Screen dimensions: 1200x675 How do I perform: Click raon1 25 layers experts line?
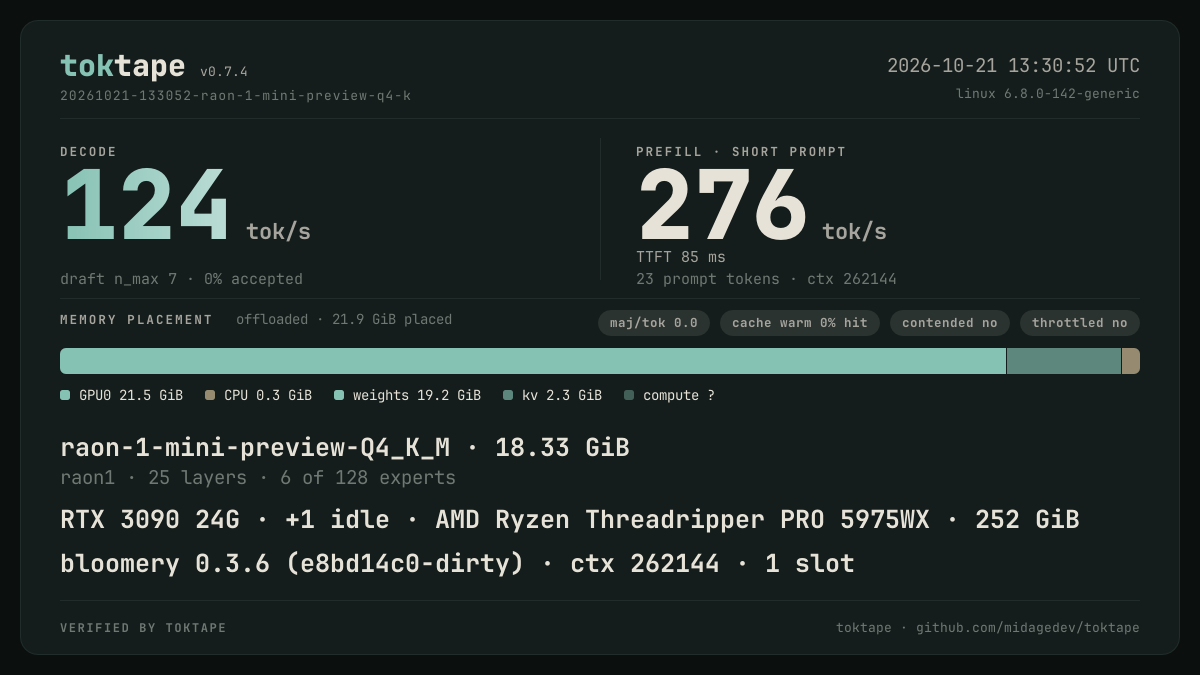(258, 478)
